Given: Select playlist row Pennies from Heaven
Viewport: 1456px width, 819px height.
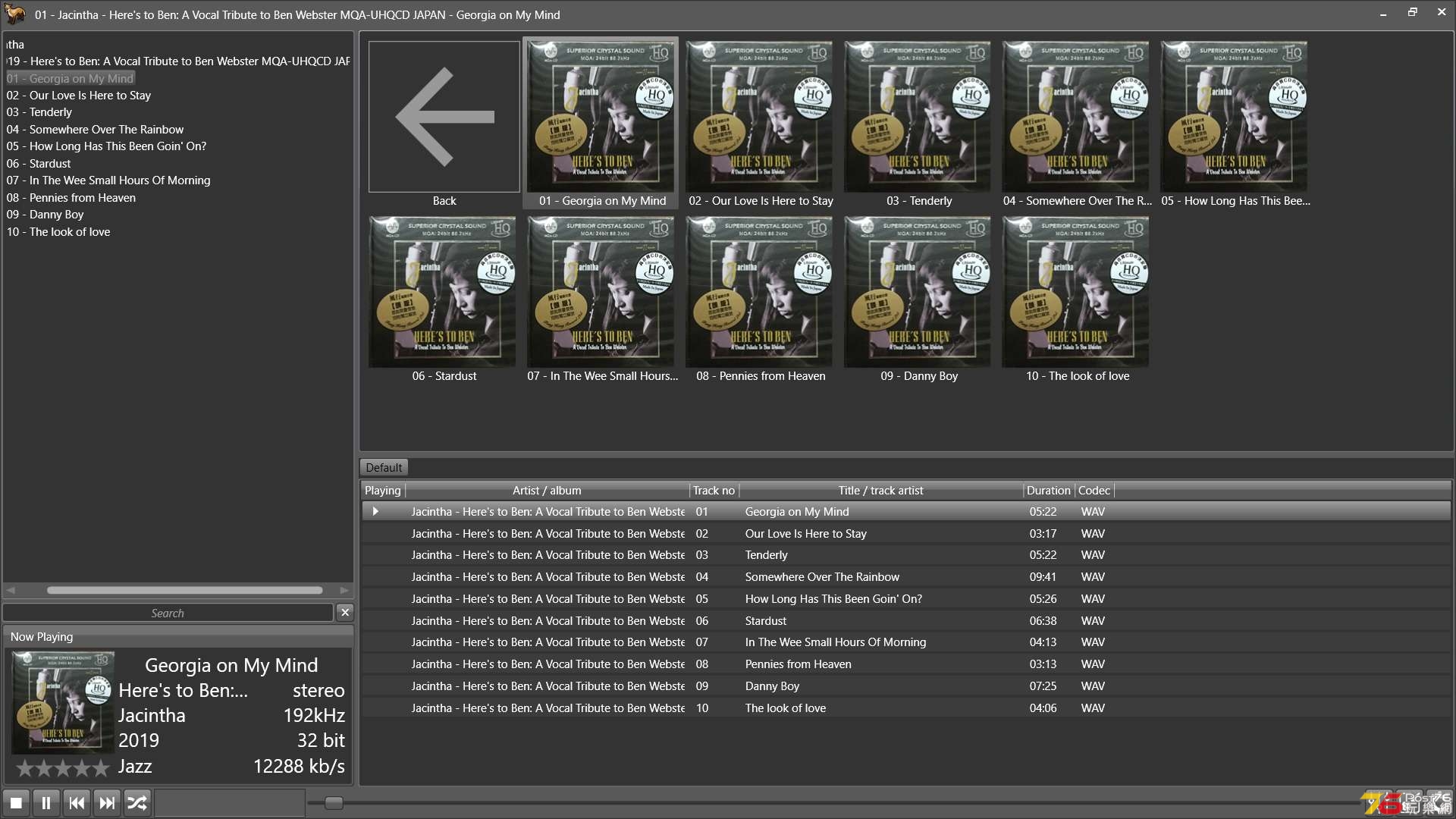Looking at the screenshot, I should (906, 664).
